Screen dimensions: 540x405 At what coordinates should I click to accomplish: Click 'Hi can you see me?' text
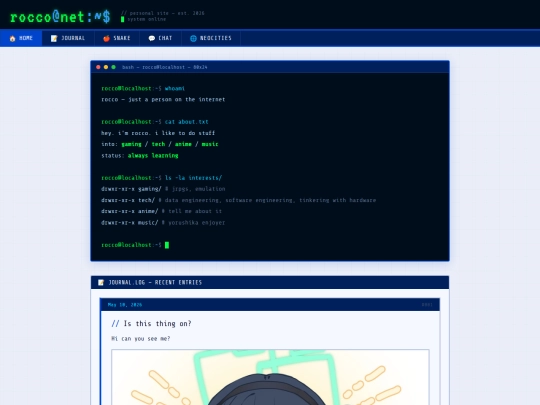141,339
